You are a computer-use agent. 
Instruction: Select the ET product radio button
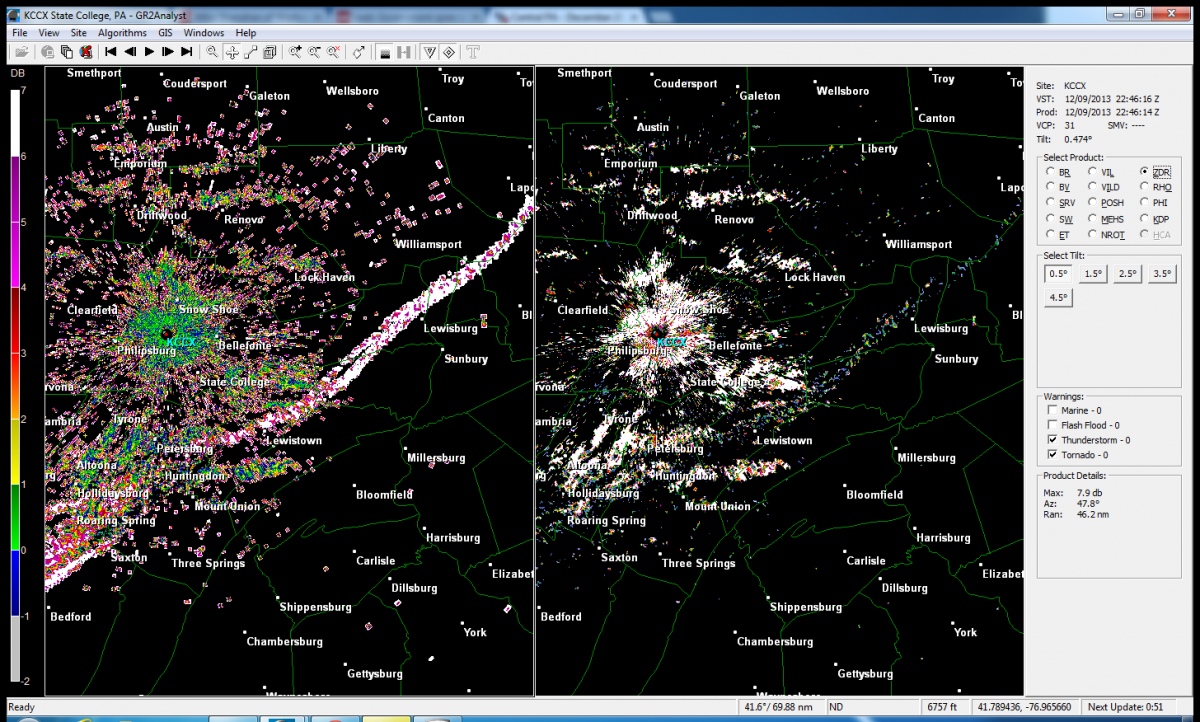pyautogui.click(x=1049, y=234)
